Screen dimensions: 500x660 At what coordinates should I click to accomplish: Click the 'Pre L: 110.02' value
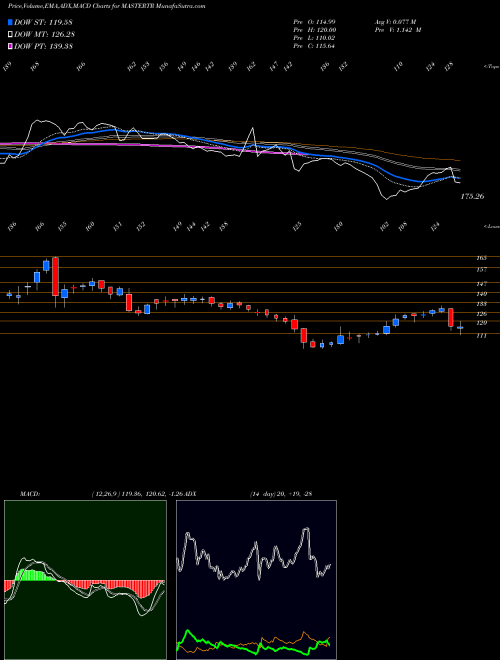pyautogui.click(x=314, y=38)
